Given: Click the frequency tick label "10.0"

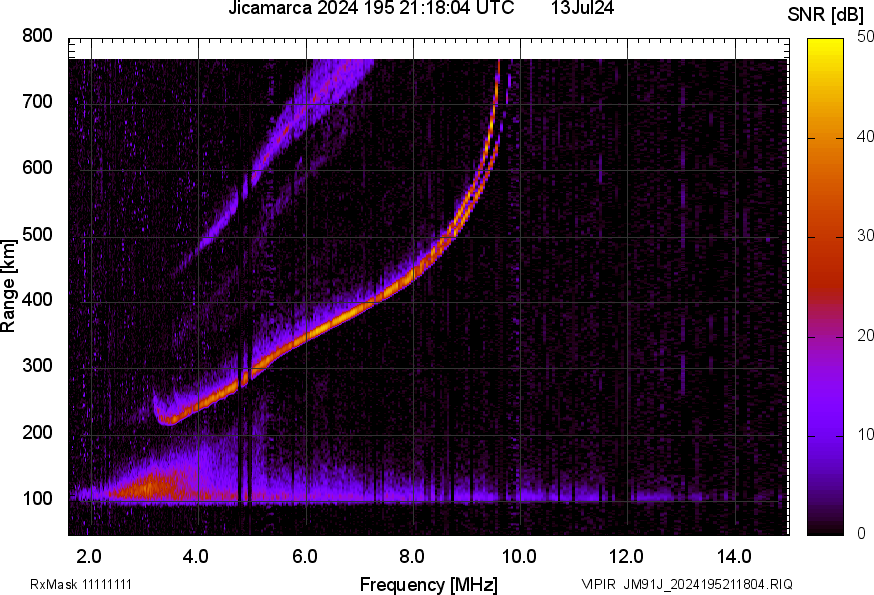Looking at the screenshot, I should tap(519, 557).
